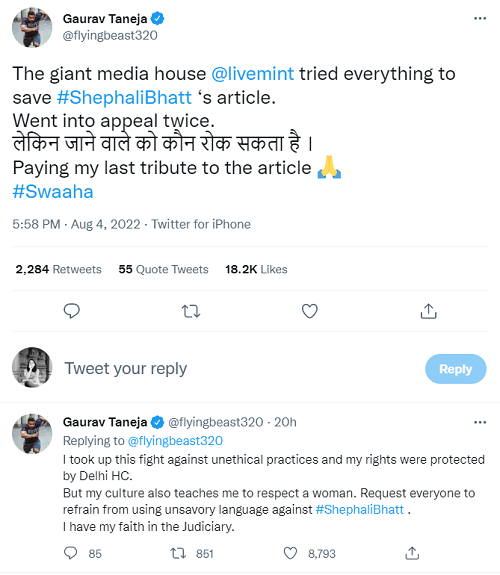Open the #ShephaliBhatt hashtag in main tweet

pos(124,98)
